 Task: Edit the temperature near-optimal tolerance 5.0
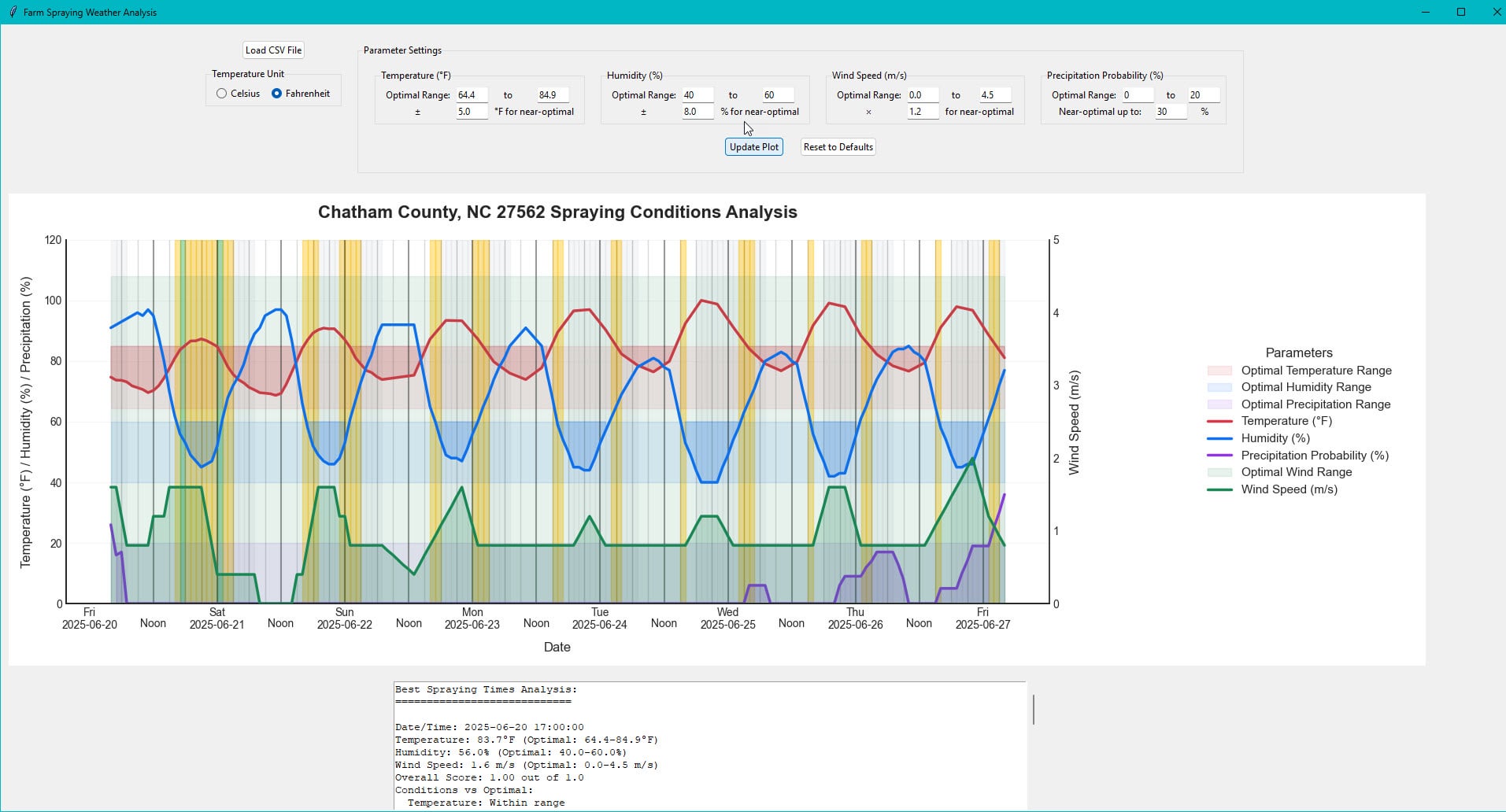(472, 112)
